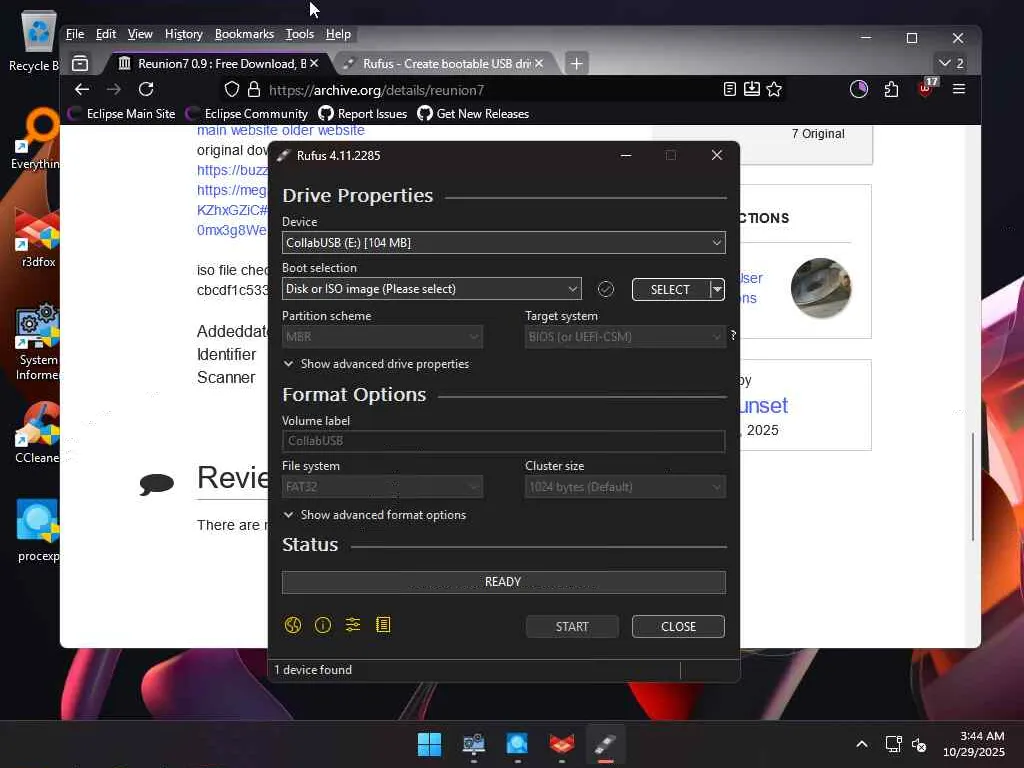The height and width of the screenshot is (768, 1024).
Task: Open Report Issues bookmark
Action: [363, 114]
